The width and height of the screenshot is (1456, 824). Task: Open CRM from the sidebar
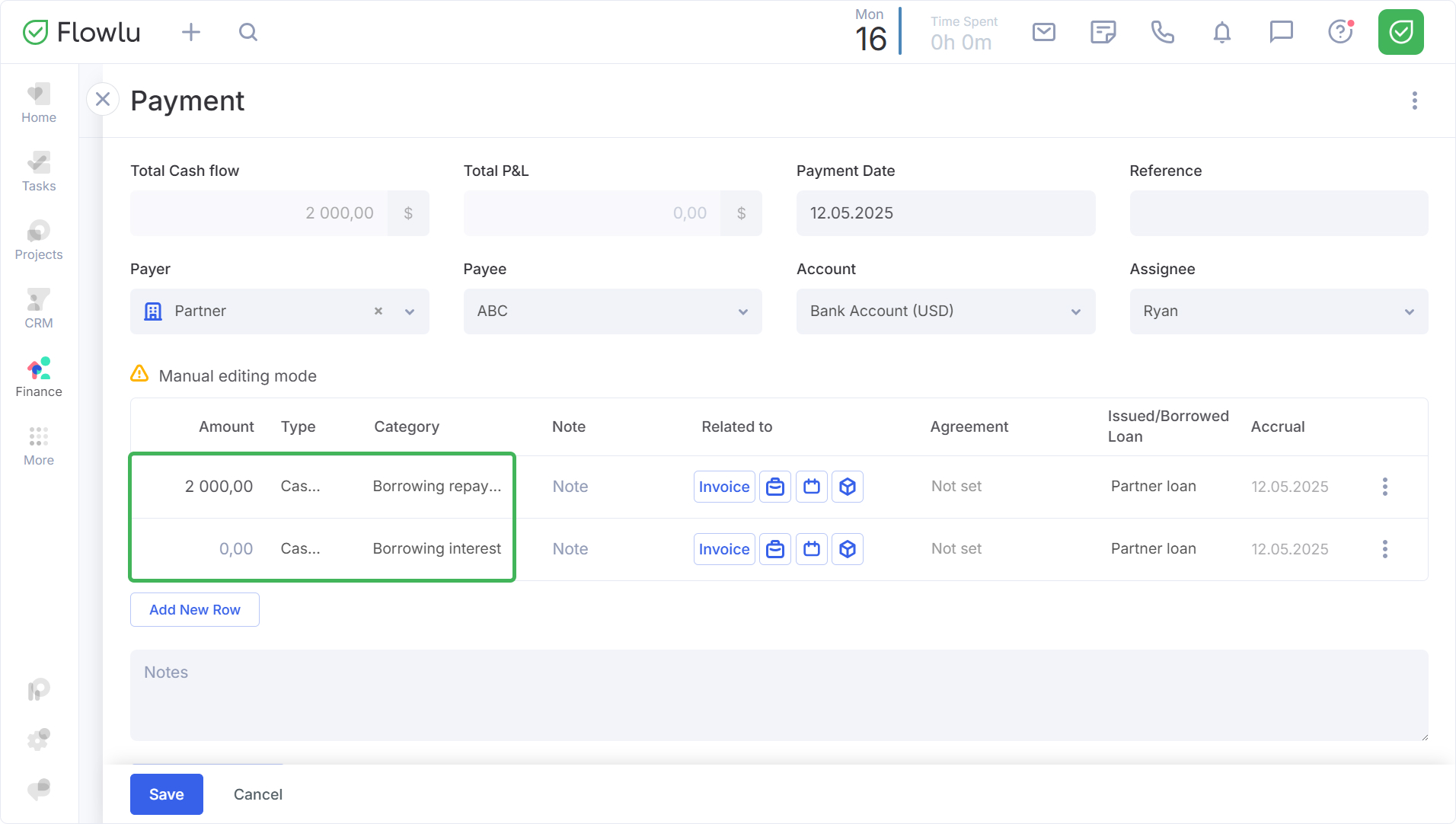tap(39, 309)
